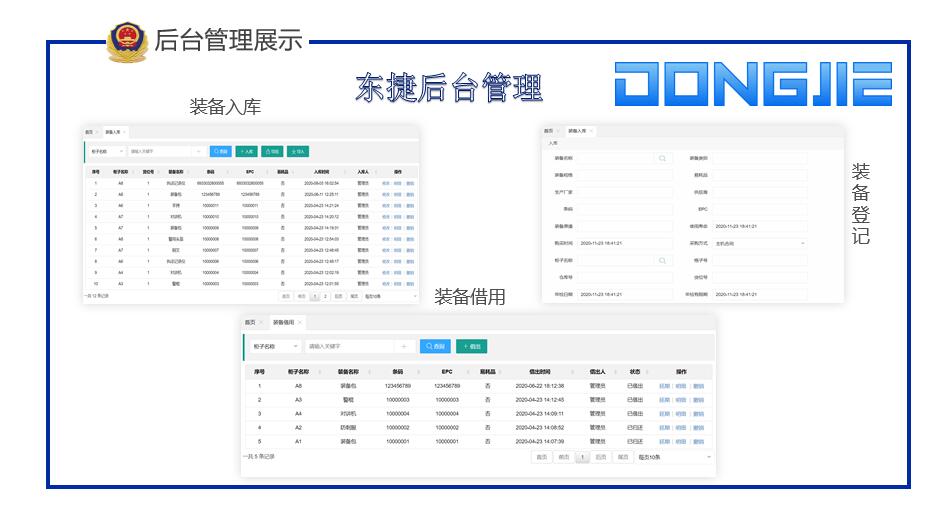This screenshot has width=943, height=530.
Task: Click 购买时间 date field in 装备登记 form
Action: tap(624, 244)
